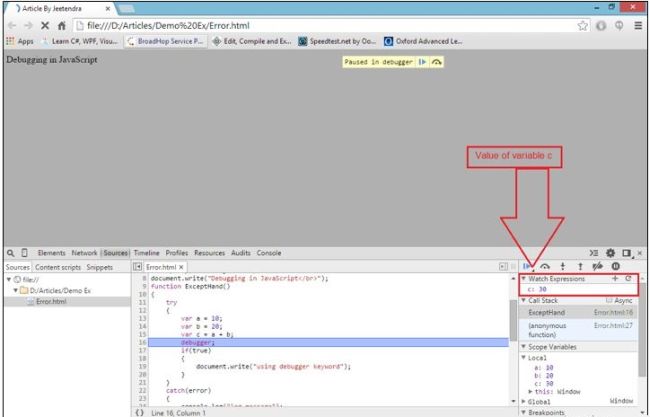Viewport: 650px width, 417px height.
Task: Collapse the Local scope
Action: (523, 358)
